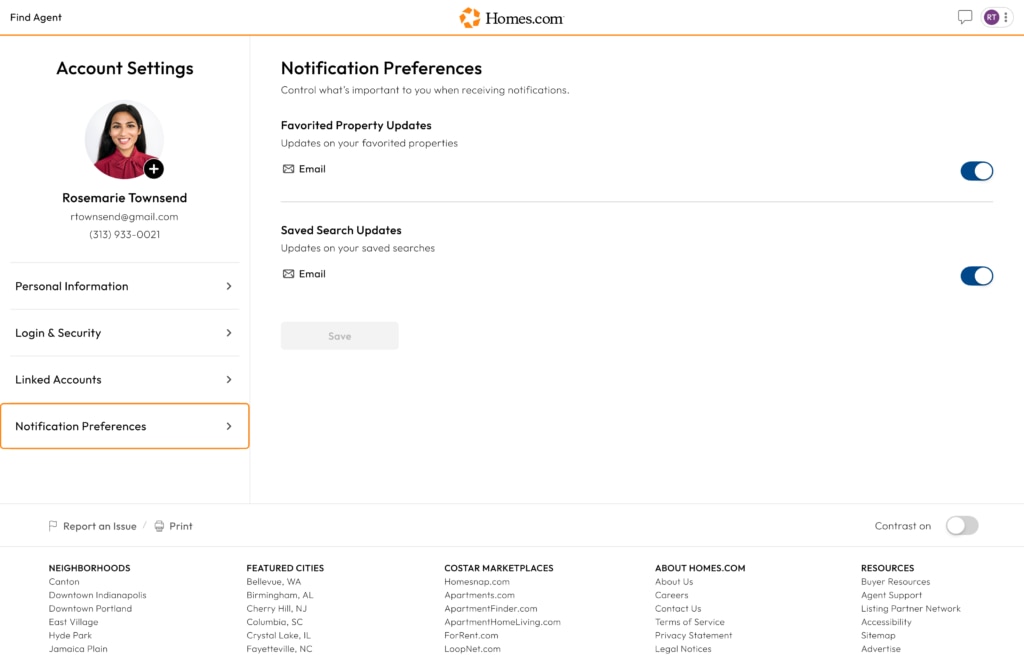This screenshot has height=655, width=1024.
Task: Click the printer icon beside Print
Action: point(159,525)
